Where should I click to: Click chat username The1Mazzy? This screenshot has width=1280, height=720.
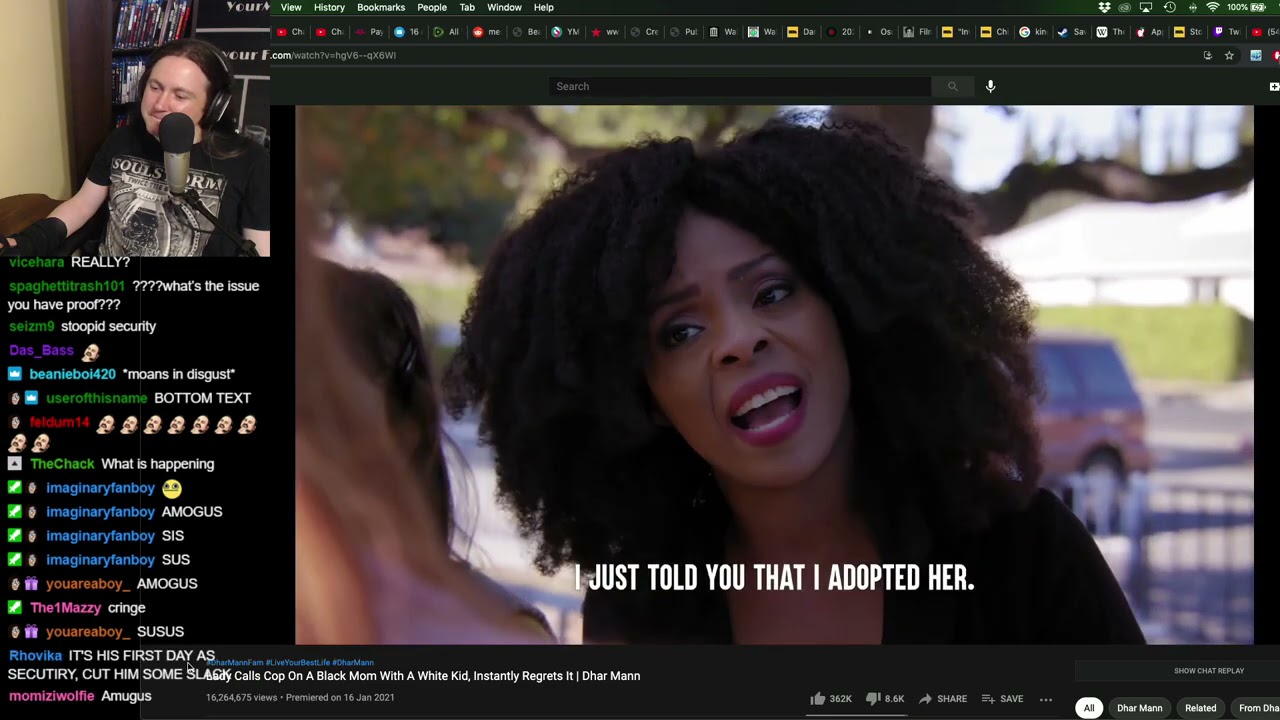66,608
